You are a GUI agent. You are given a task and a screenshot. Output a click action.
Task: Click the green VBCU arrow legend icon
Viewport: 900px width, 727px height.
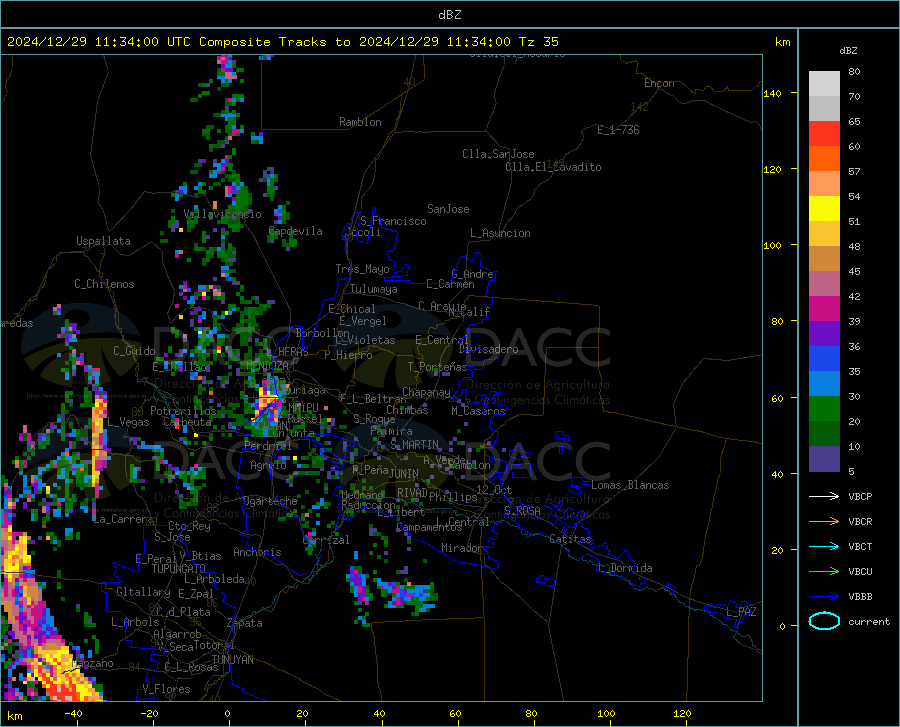pos(824,571)
